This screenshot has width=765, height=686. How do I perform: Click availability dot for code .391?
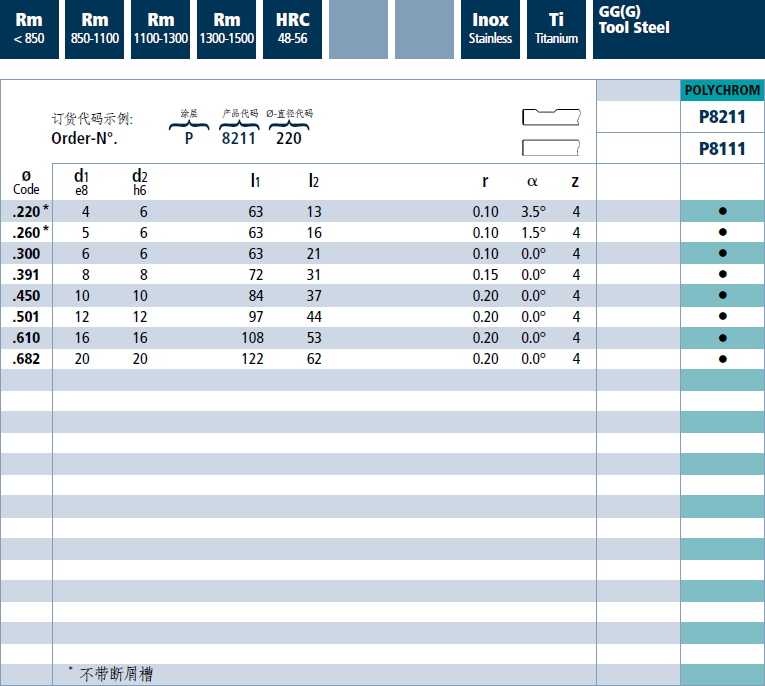pos(723,274)
